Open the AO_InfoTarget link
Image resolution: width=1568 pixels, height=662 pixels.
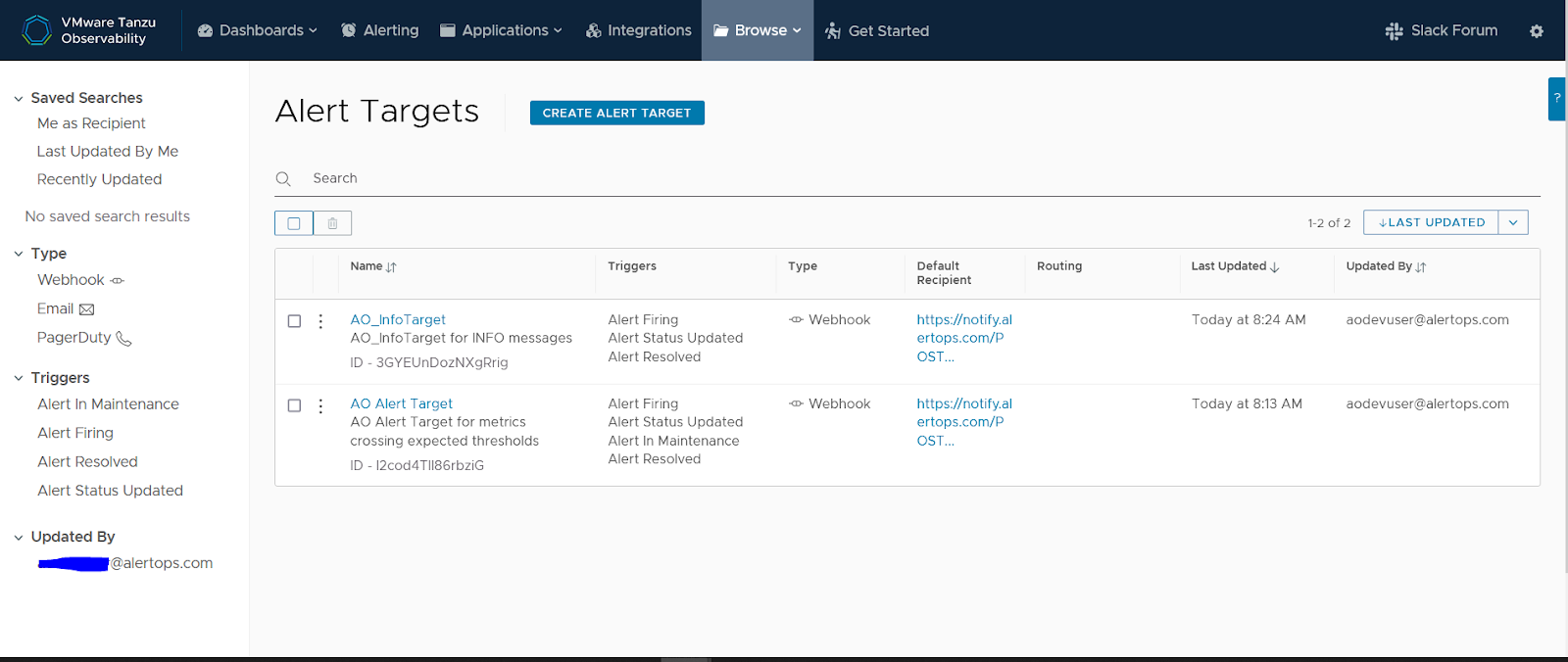(x=398, y=319)
